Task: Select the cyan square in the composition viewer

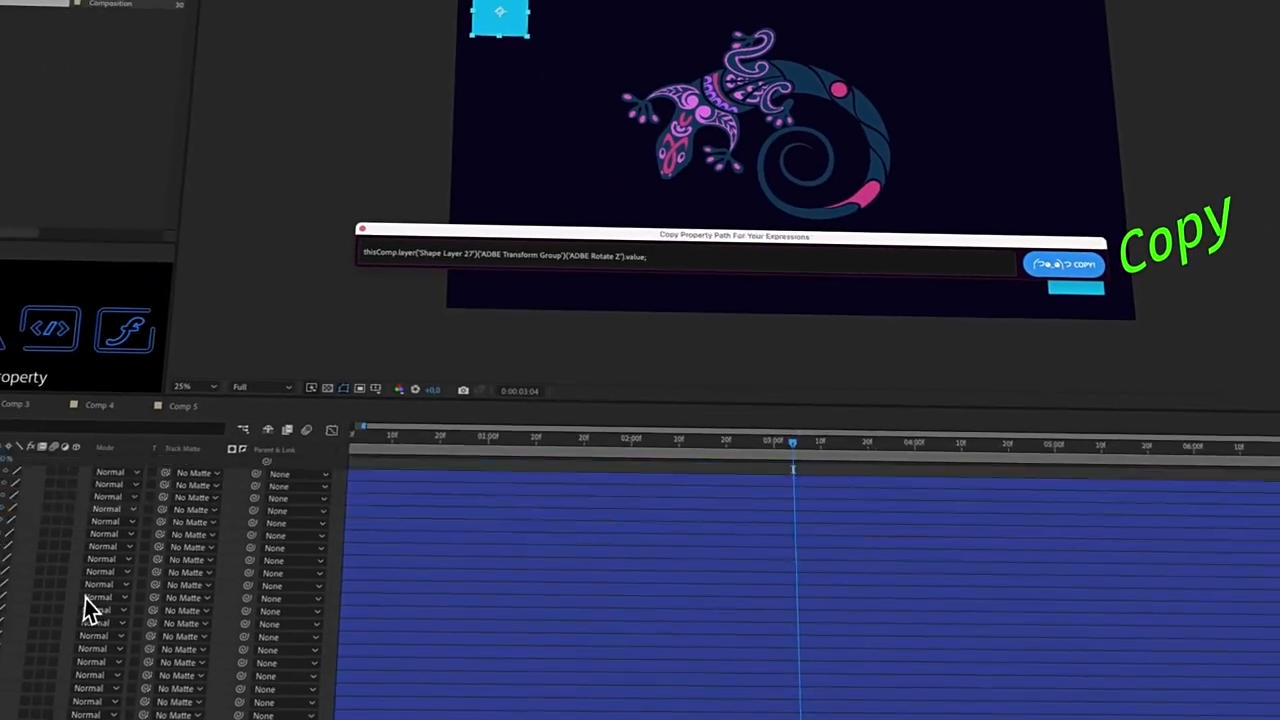Action: pyautogui.click(x=499, y=19)
